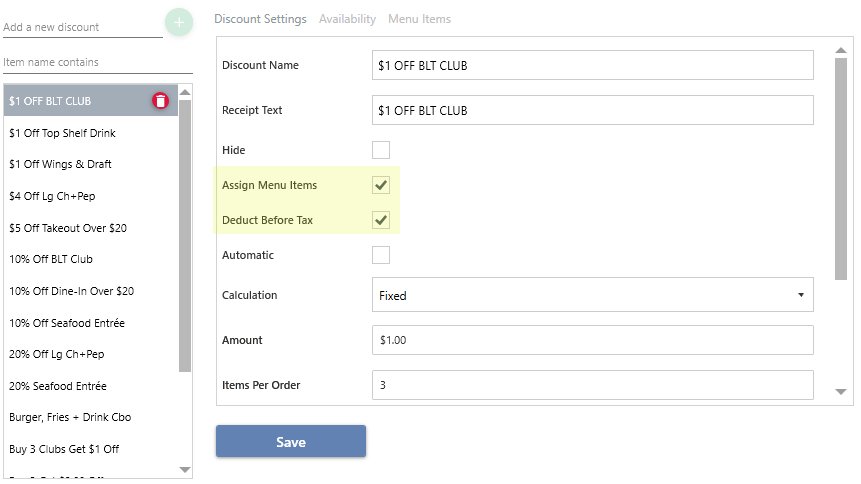The image size is (861, 484).
Task: Select 10% Off Seafood Entrée discount
Action: tap(66, 323)
